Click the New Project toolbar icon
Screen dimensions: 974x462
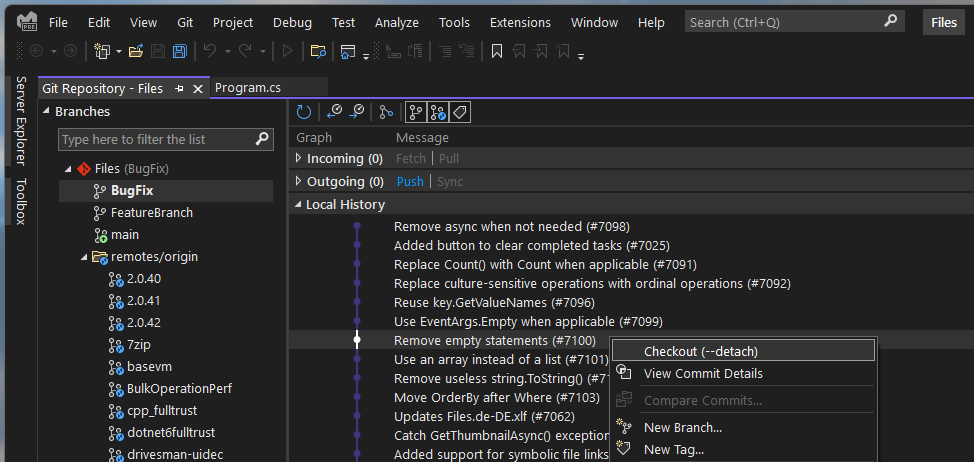(102, 52)
